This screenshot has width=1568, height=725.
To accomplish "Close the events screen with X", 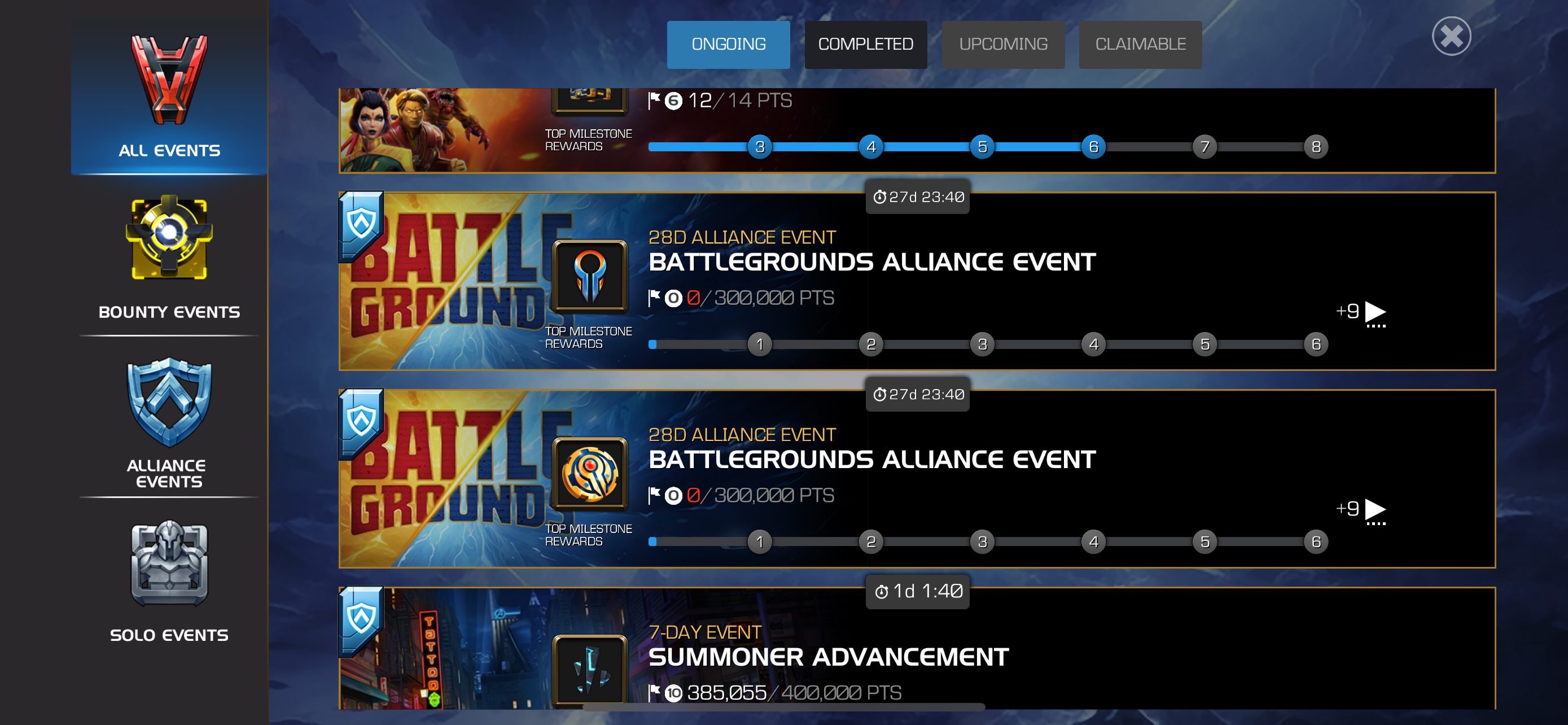I will 1451,36.
